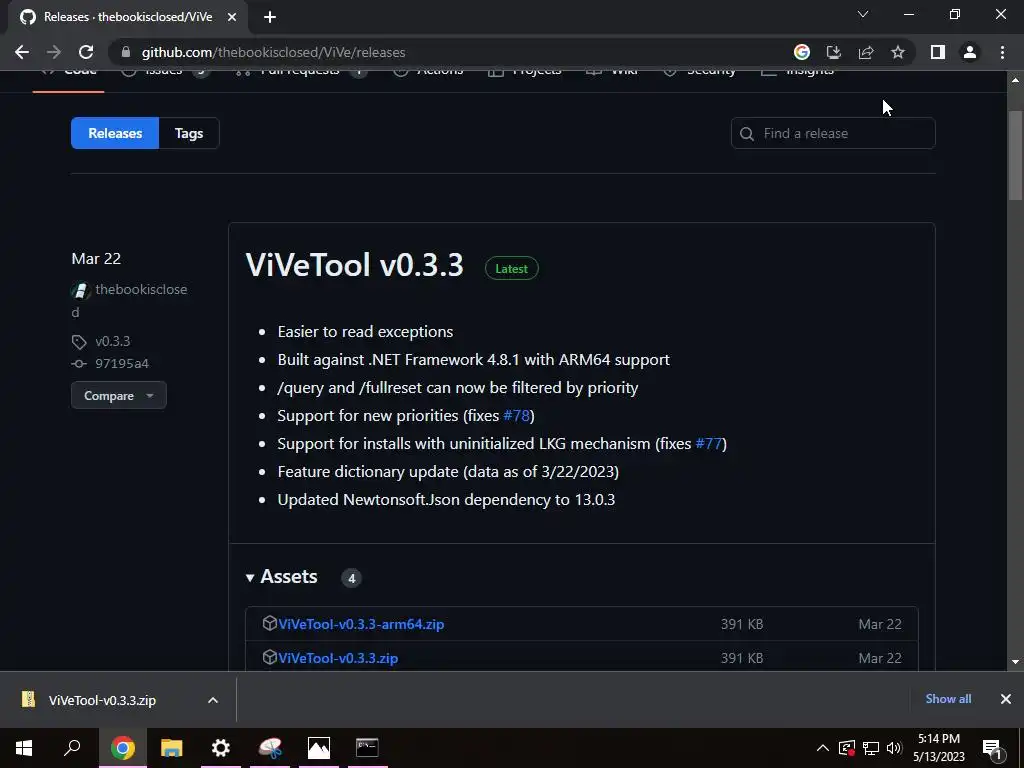Open the Command Prompt taskbar icon
1024x768 pixels.
[367, 748]
